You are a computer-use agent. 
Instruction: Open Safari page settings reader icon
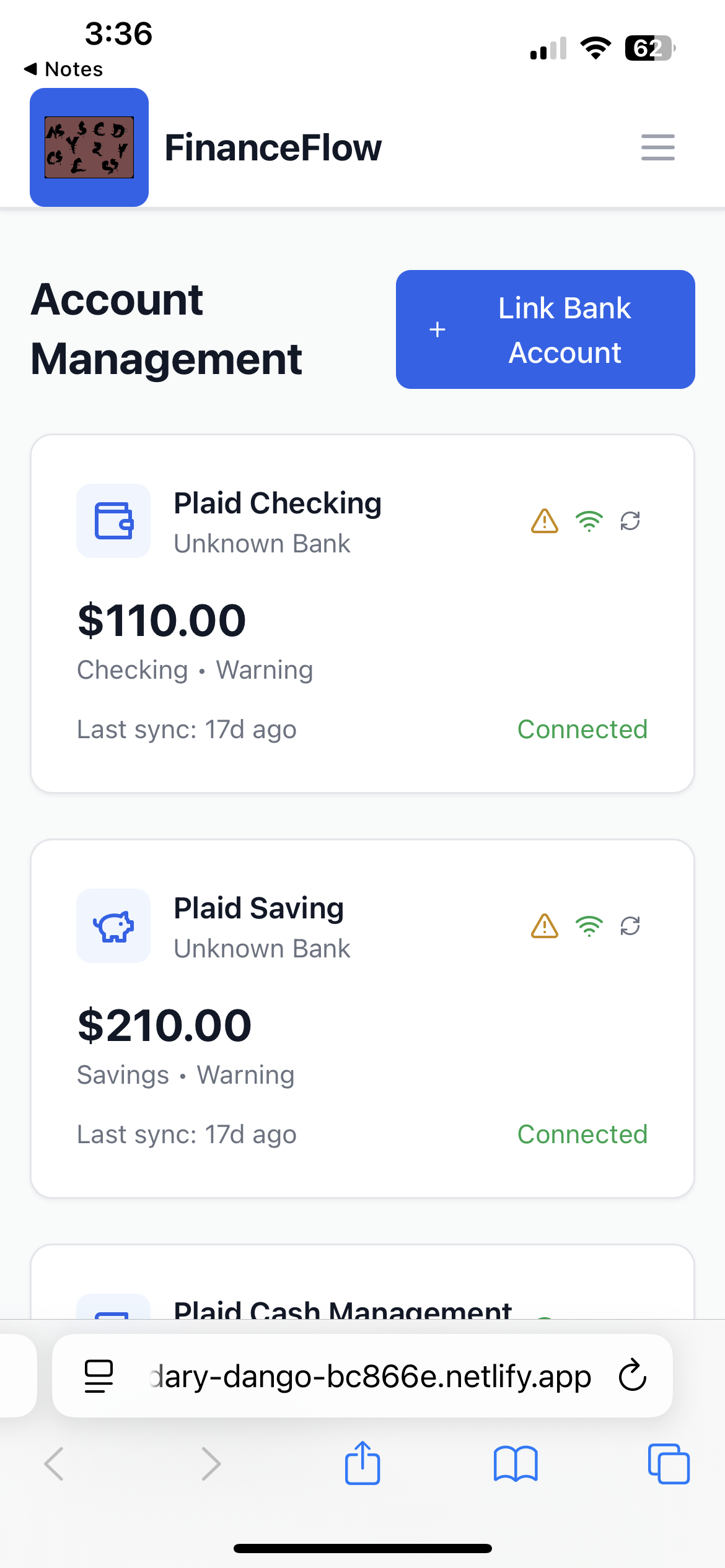point(99,1376)
